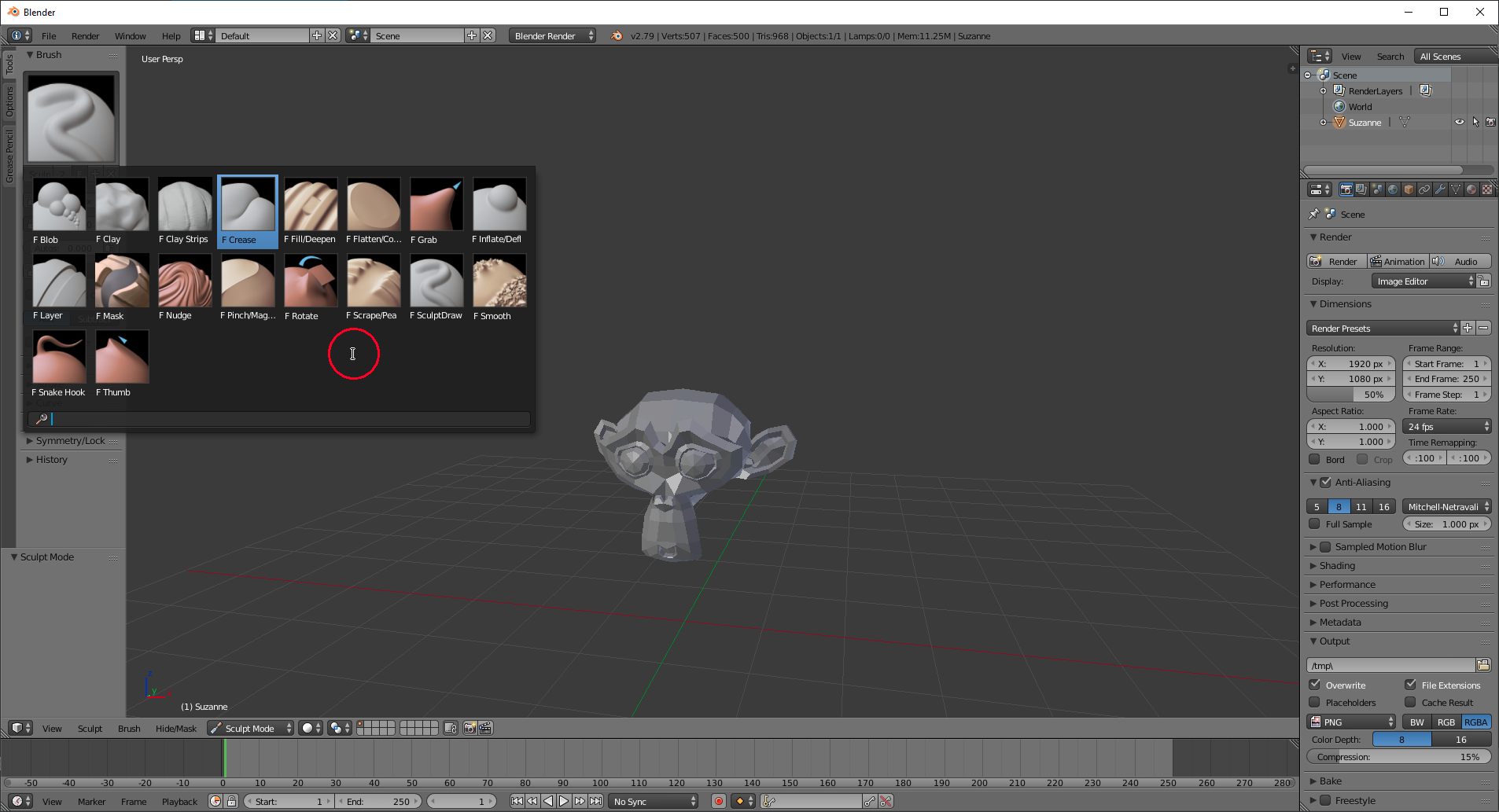
Task: Open the Hide/Mask menu in viewport header
Action: tap(176, 728)
